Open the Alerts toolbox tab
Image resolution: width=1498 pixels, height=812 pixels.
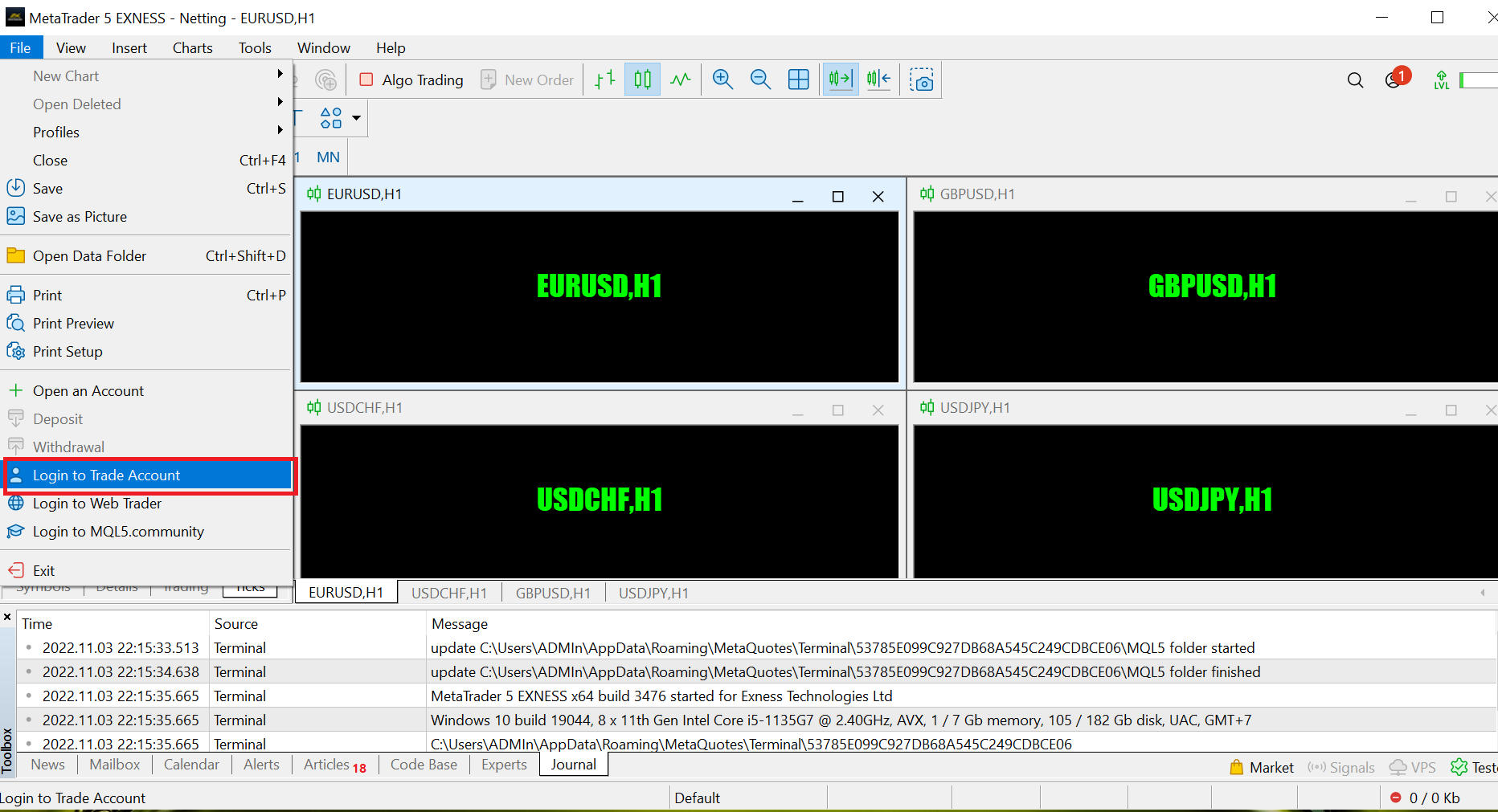tap(261, 765)
